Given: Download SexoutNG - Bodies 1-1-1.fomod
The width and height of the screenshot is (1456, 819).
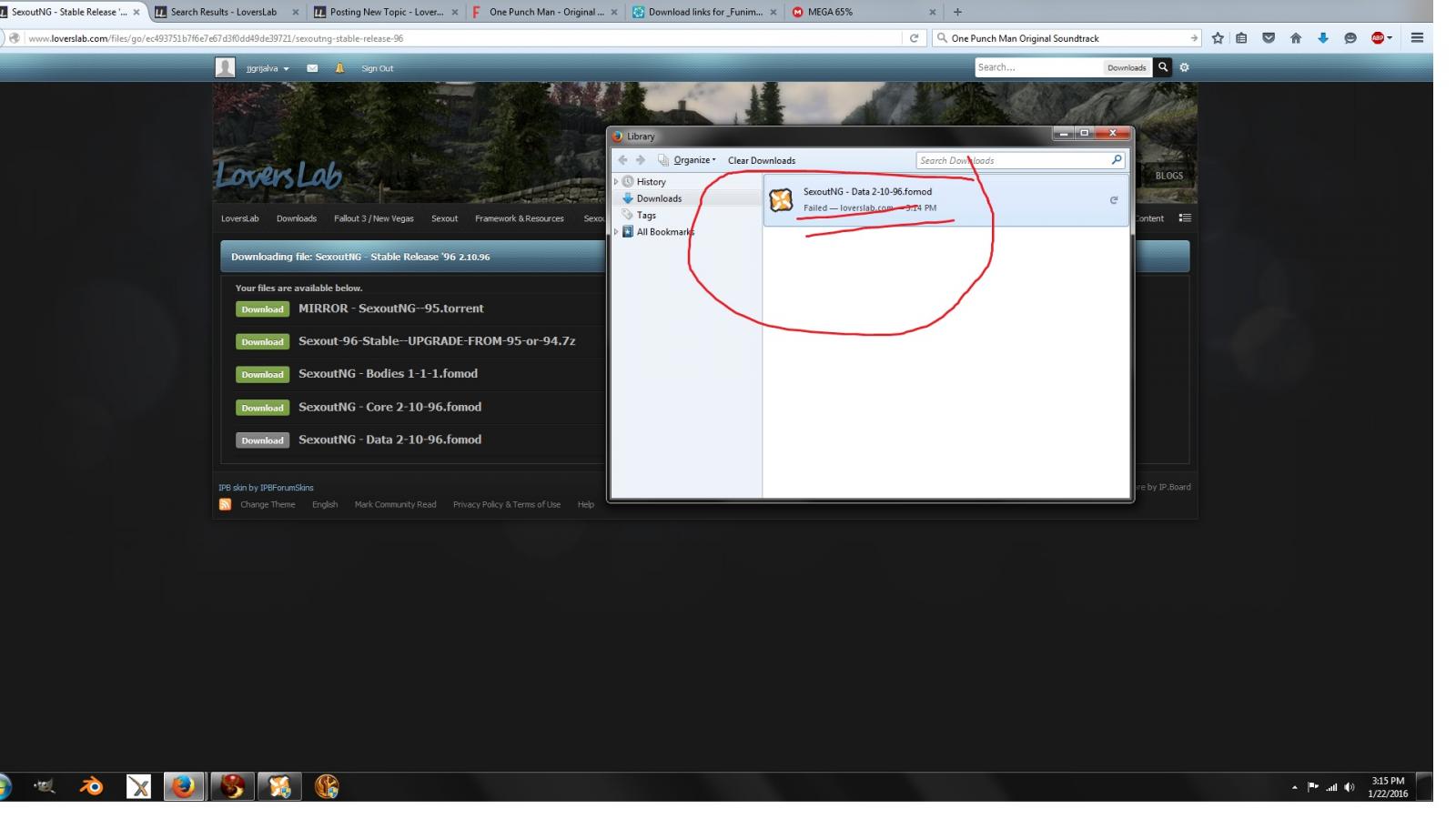Looking at the screenshot, I should (x=262, y=375).
